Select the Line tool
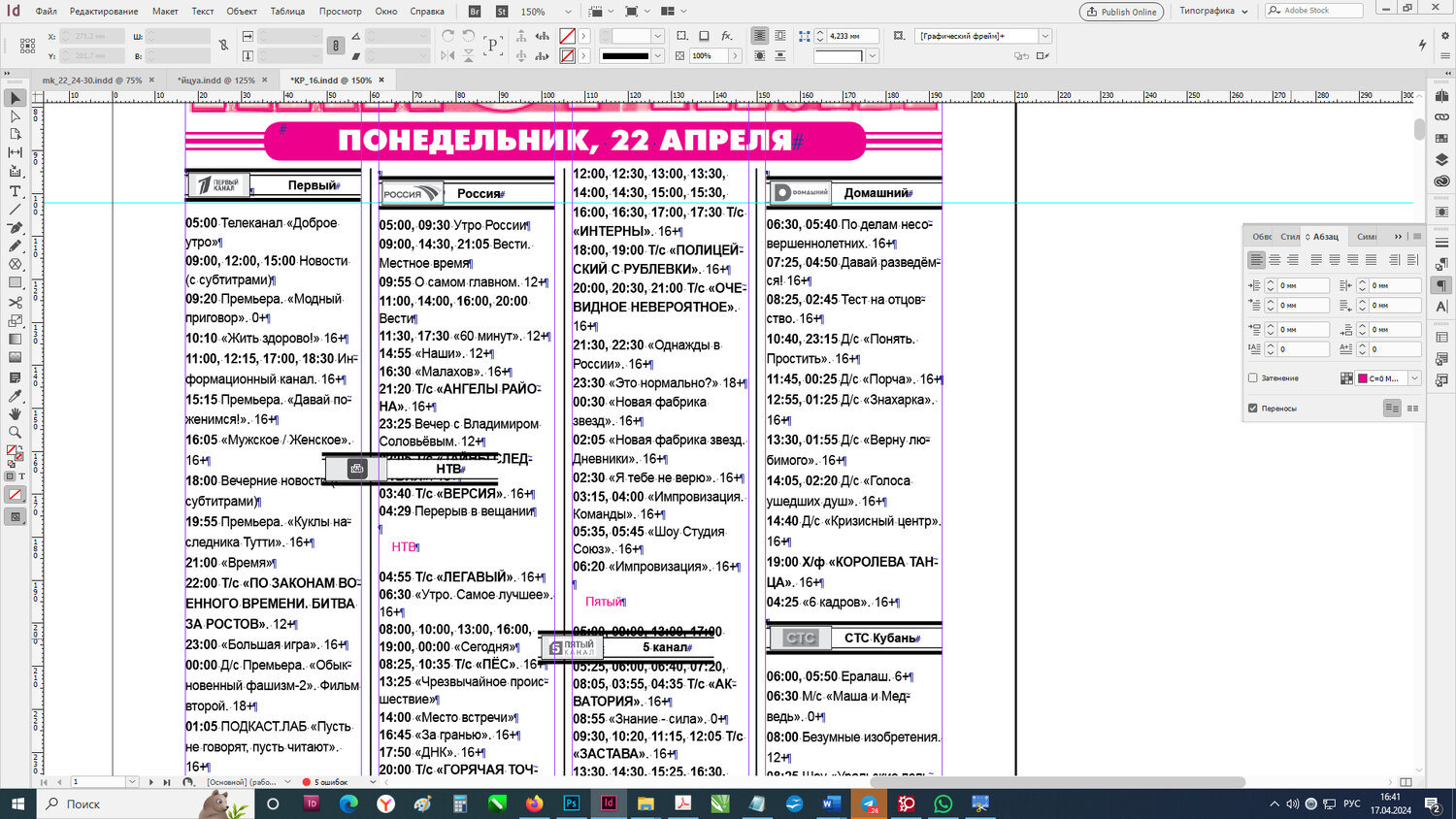Screen dimensions: 1456x819 [x=15, y=210]
